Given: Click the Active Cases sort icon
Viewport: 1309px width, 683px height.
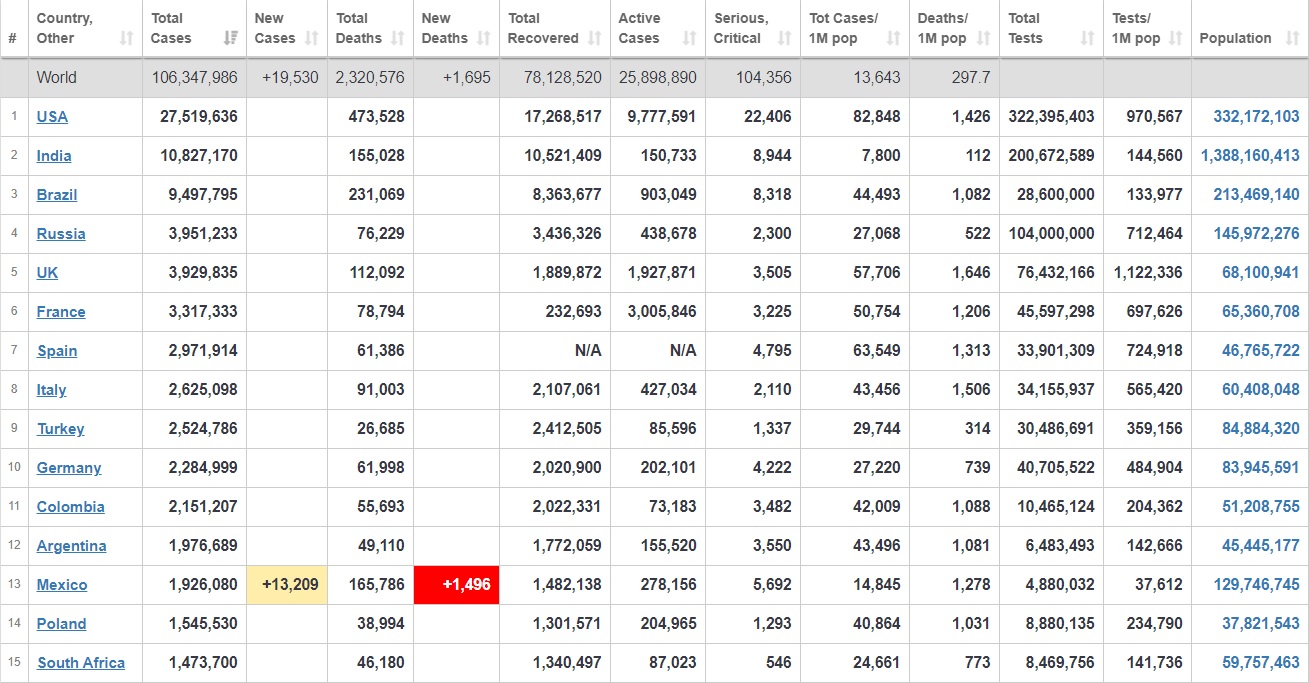Looking at the screenshot, I should pyautogui.click(x=689, y=38).
